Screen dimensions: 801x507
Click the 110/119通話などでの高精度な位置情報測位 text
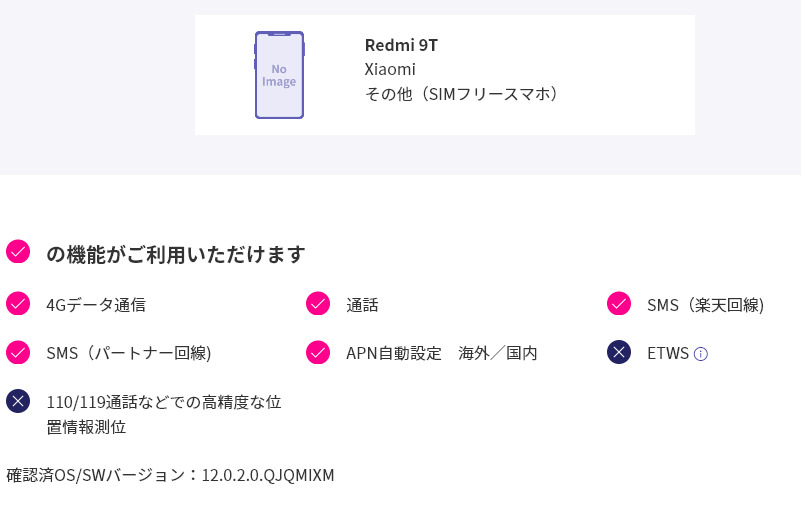click(163, 414)
